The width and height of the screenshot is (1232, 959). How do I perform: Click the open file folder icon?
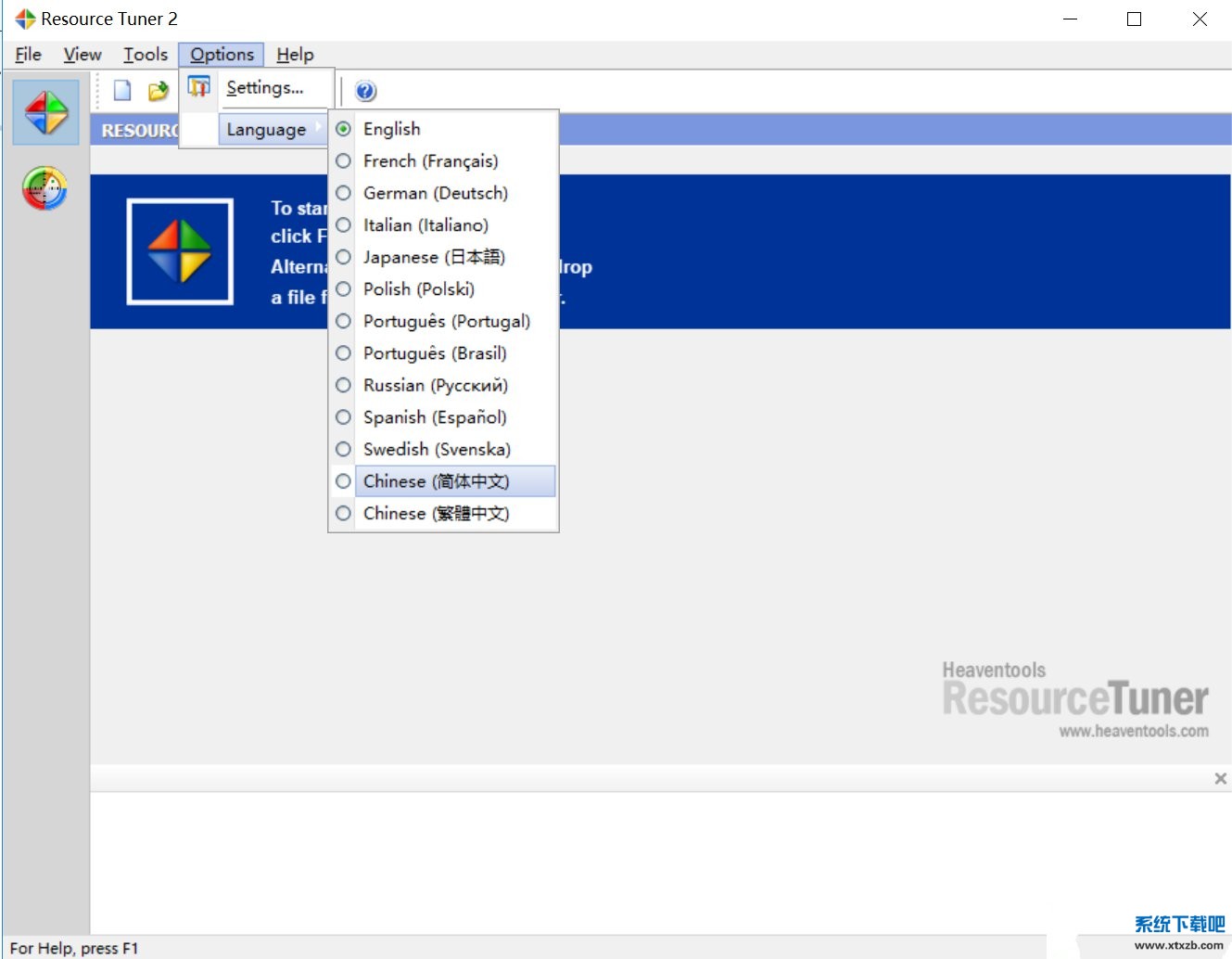(x=159, y=90)
